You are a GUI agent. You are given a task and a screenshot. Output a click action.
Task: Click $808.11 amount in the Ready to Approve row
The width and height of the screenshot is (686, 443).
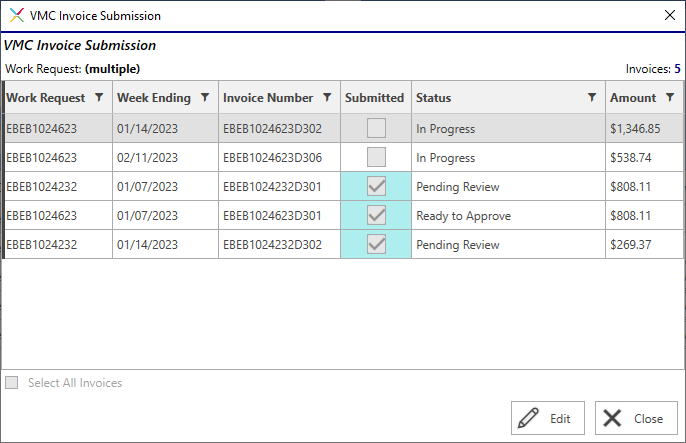pos(644,215)
